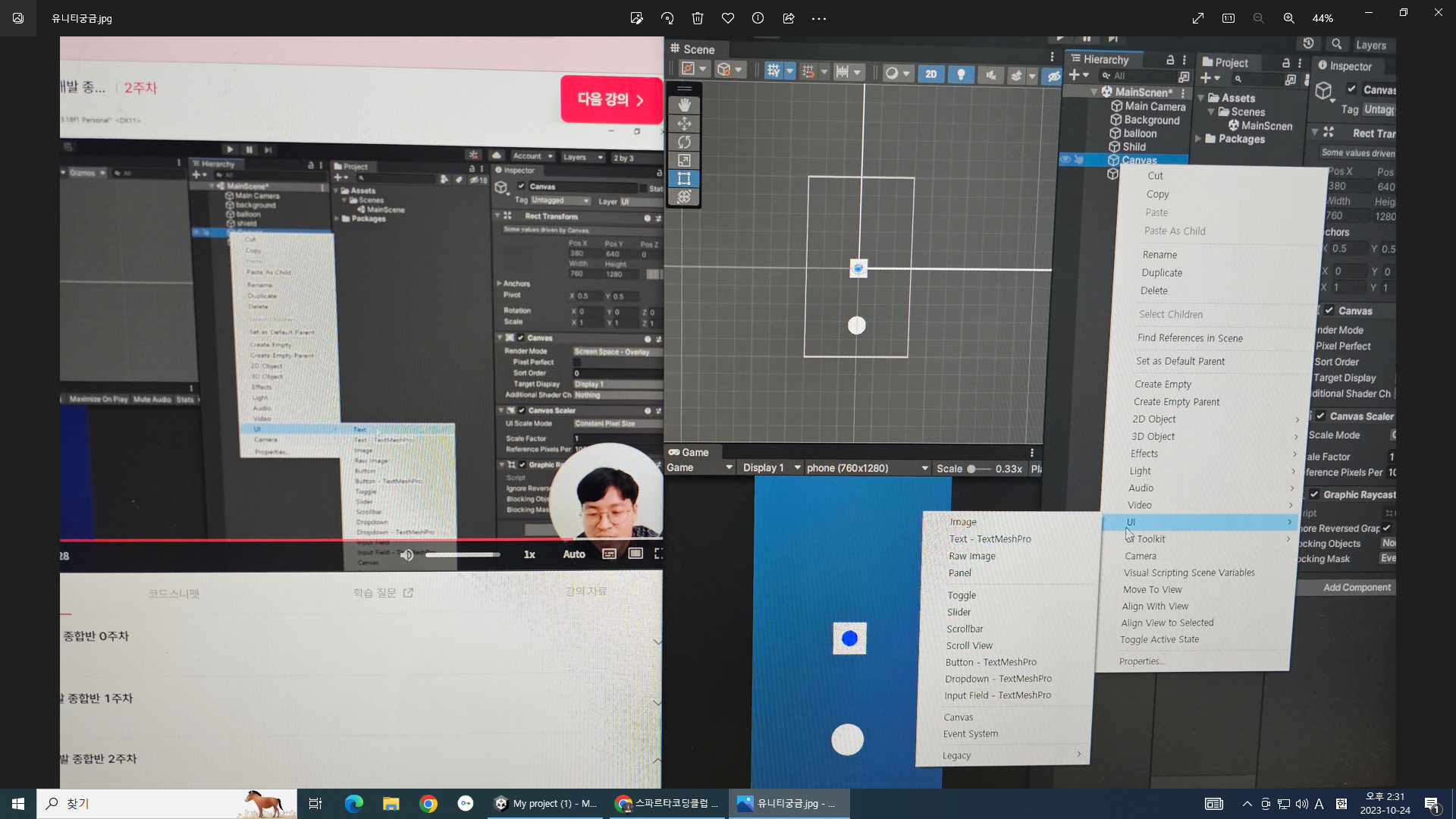Zoom in on the photo
This screenshot has width=1456, height=819.
point(1289,18)
